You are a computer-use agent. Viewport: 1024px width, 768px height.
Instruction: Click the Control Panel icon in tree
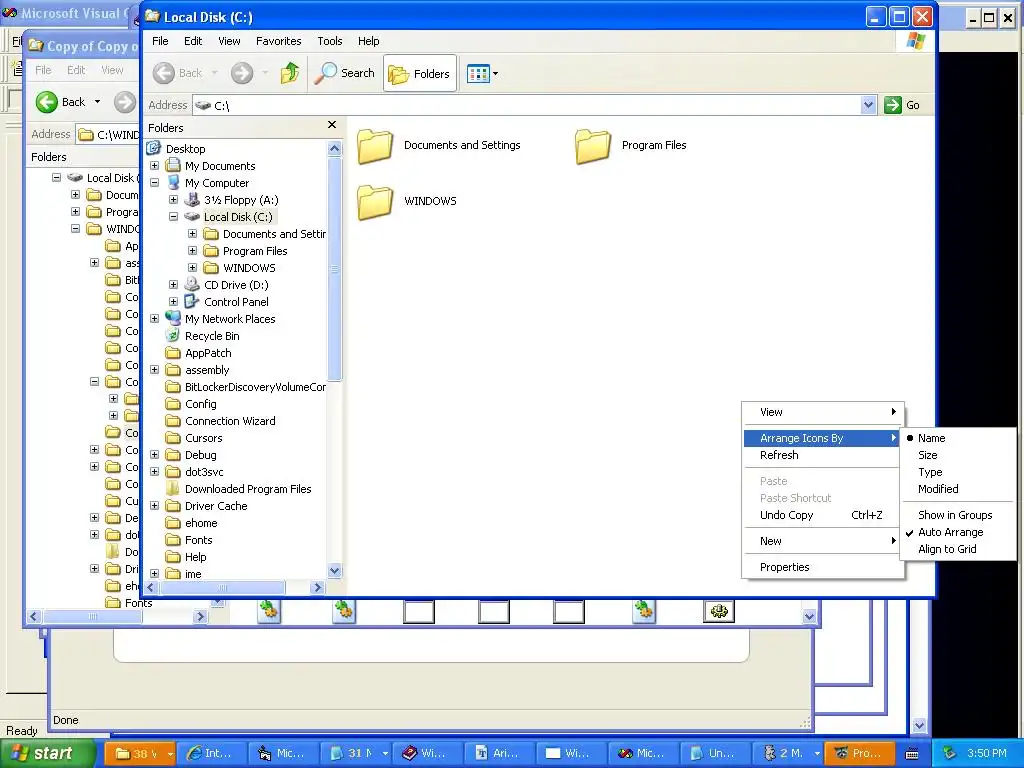point(192,301)
